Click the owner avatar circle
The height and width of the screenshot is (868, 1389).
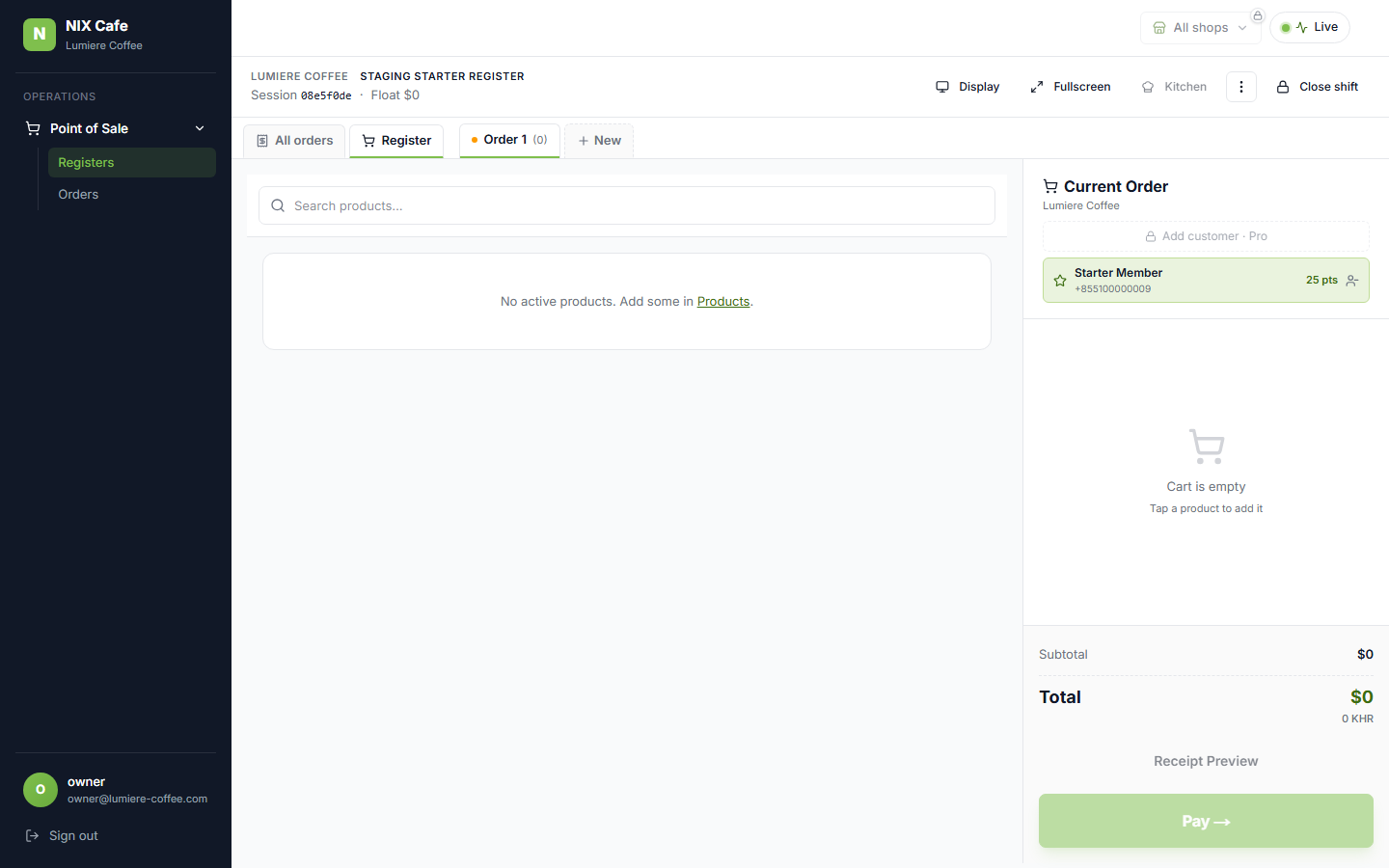41,790
